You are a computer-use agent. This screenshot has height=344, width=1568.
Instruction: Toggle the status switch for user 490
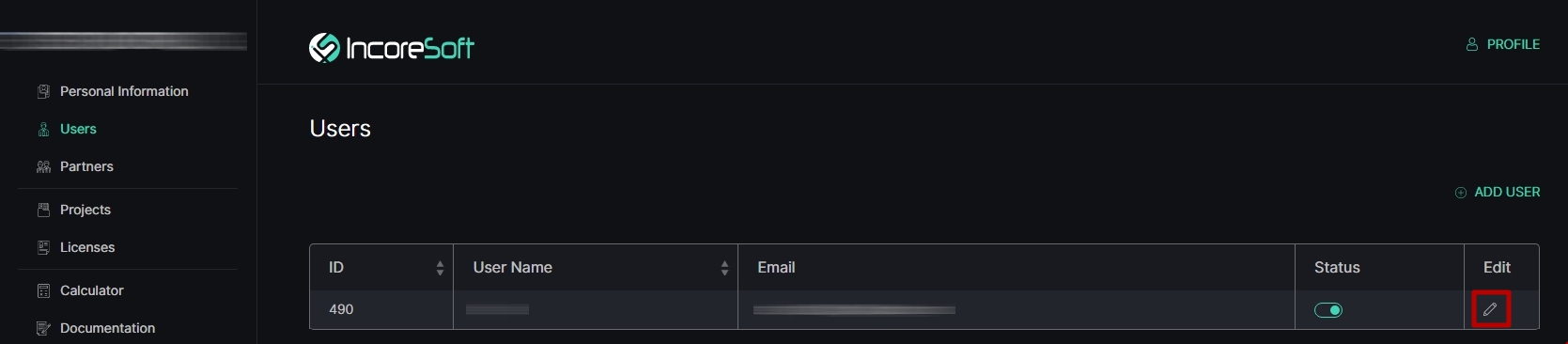tap(1328, 310)
